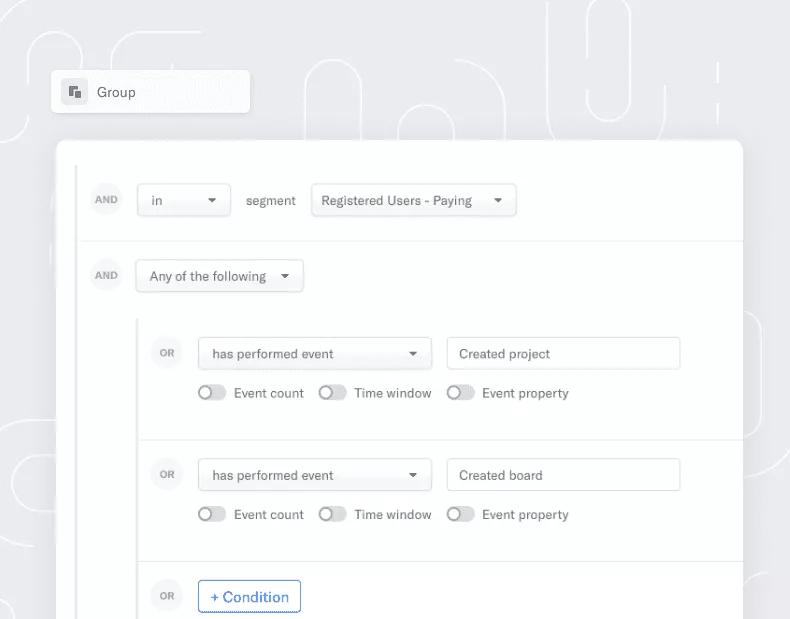Expand the Registered Users - Paying segment dropdown
Viewport: 790px width, 619px height.
point(414,200)
